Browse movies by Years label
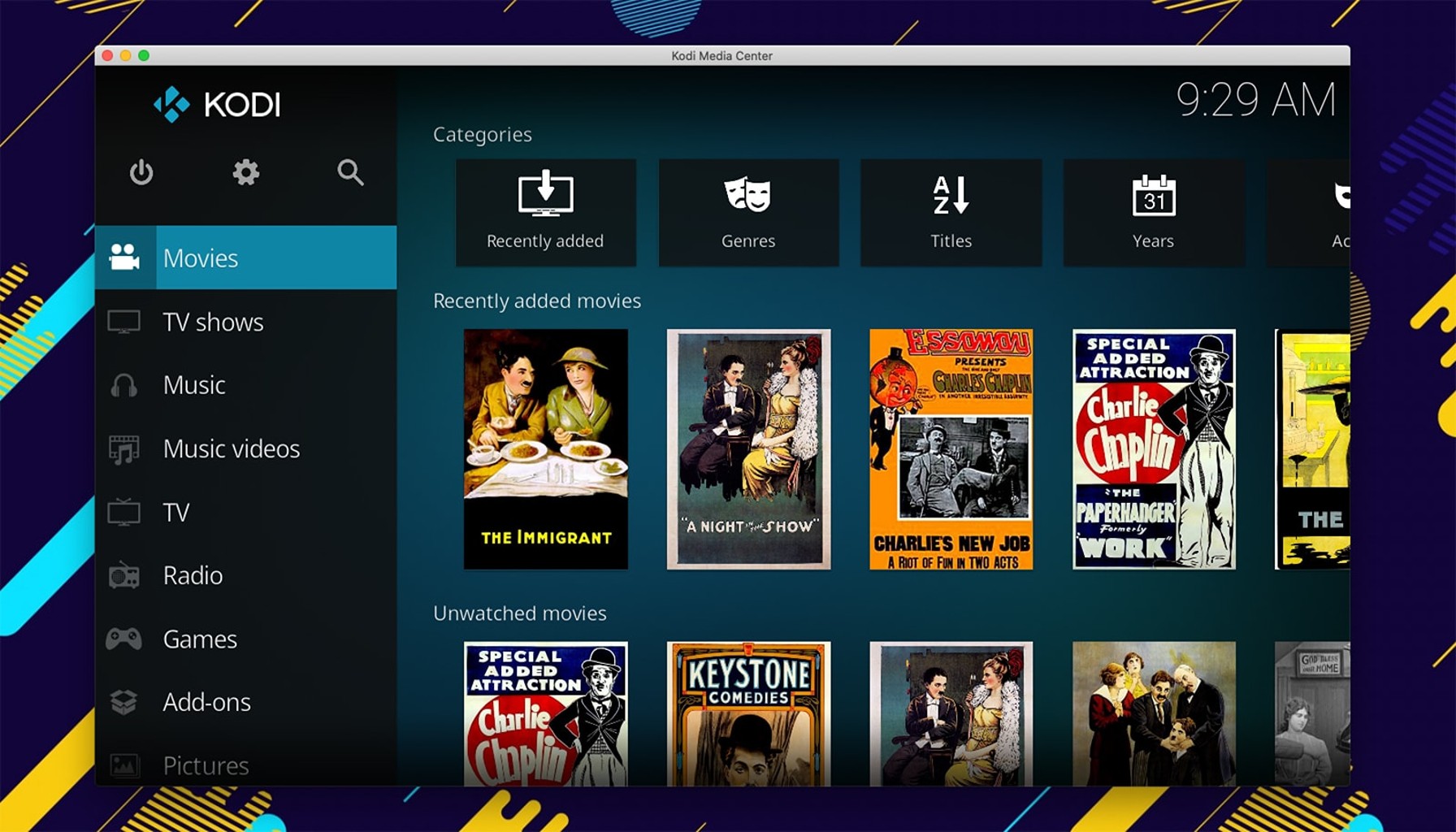Viewport: 1456px width, 832px height. click(x=1153, y=240)
